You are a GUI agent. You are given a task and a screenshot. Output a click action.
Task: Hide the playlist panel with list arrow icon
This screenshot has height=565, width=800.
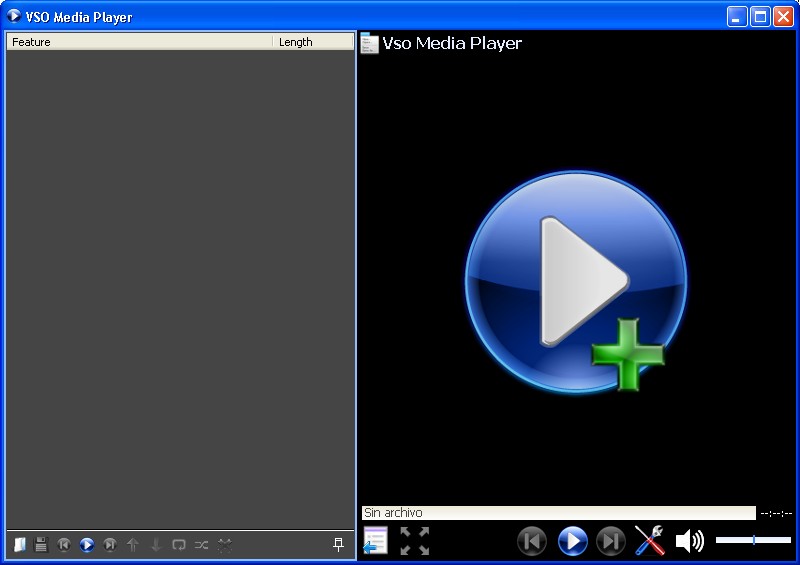coord(376,541)
